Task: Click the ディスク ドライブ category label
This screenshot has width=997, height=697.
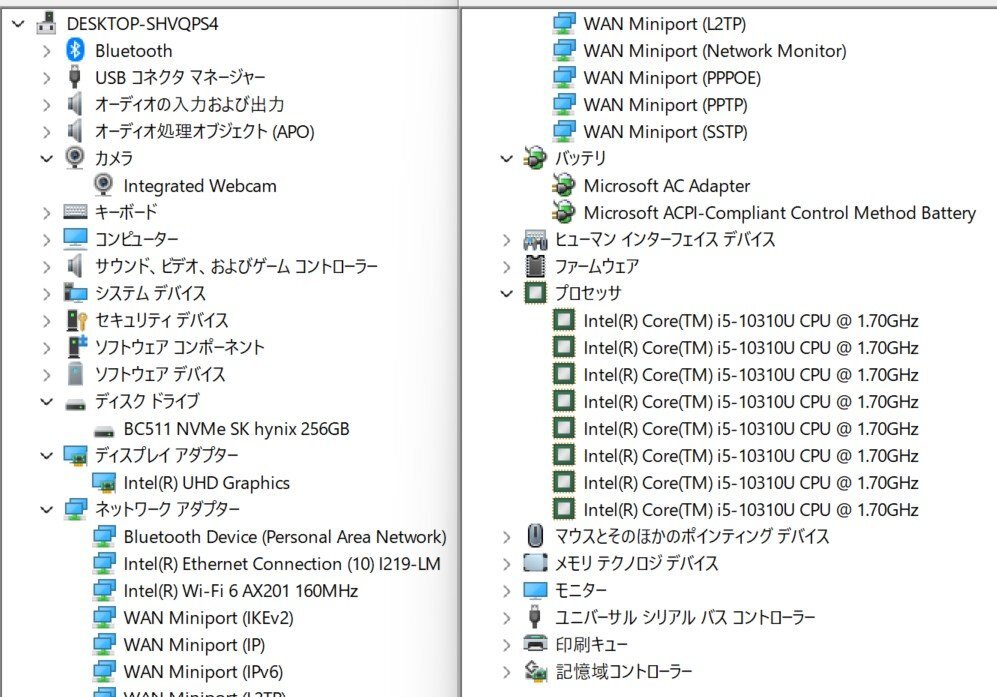Action: [148, 401]
